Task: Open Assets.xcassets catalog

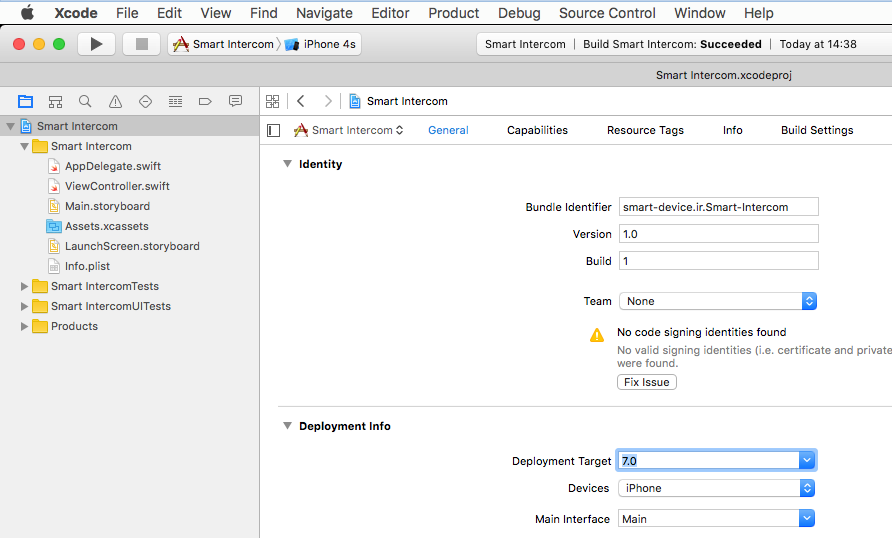Action: click(106, 226)
